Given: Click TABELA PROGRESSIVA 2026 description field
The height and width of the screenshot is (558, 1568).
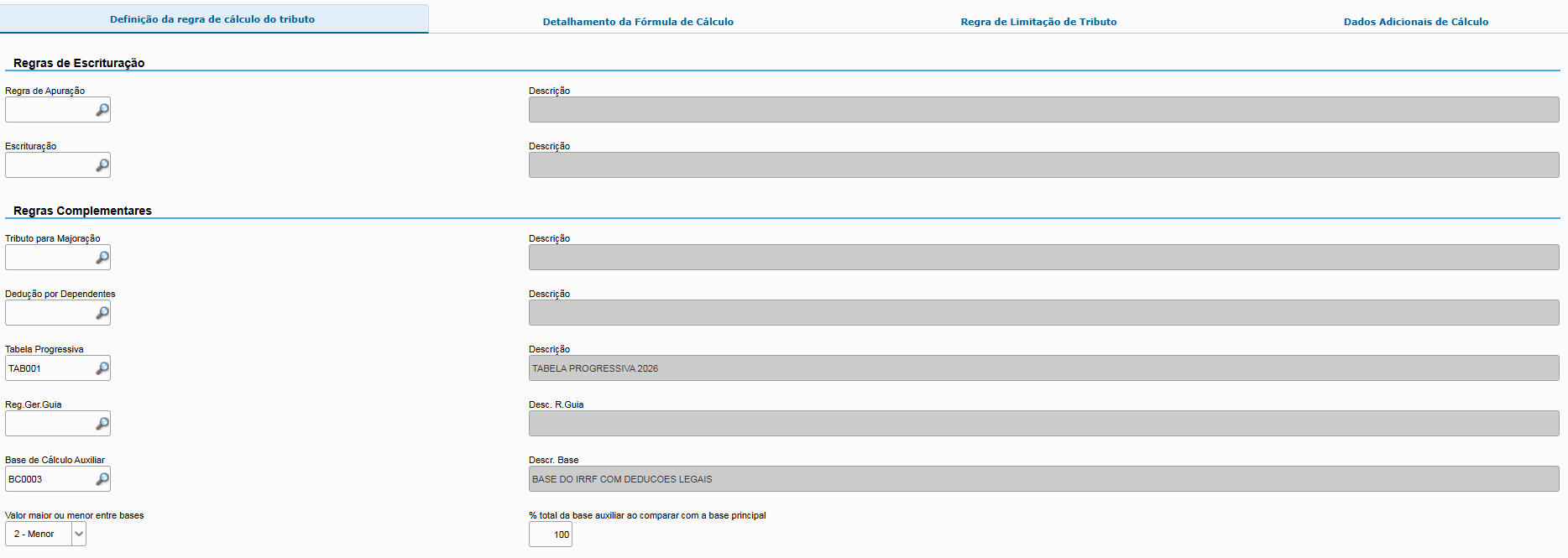Looking at the screenshot, I should point(1044,368).
